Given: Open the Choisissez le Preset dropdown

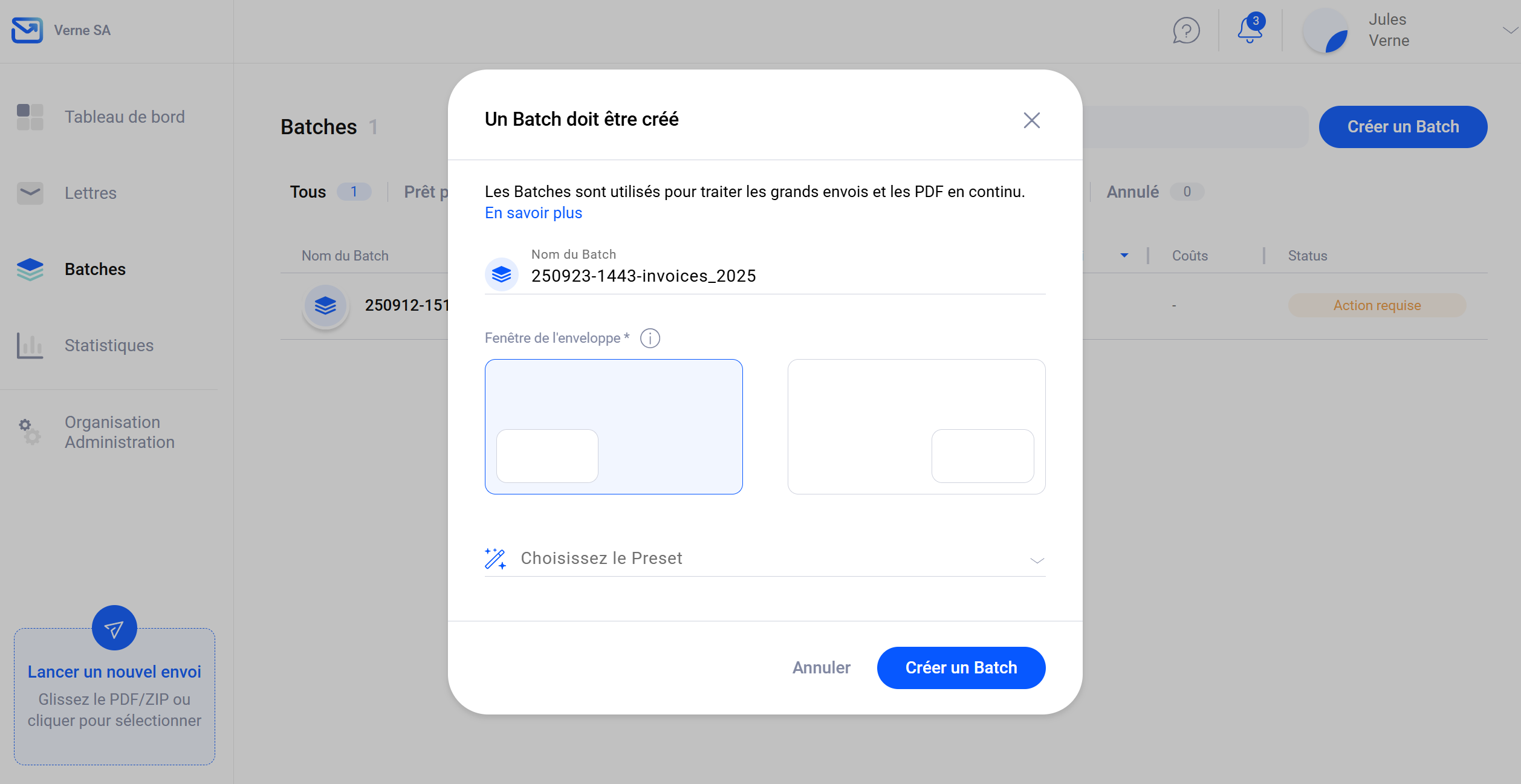Looking at the screenshot, I should click(765, 559).
